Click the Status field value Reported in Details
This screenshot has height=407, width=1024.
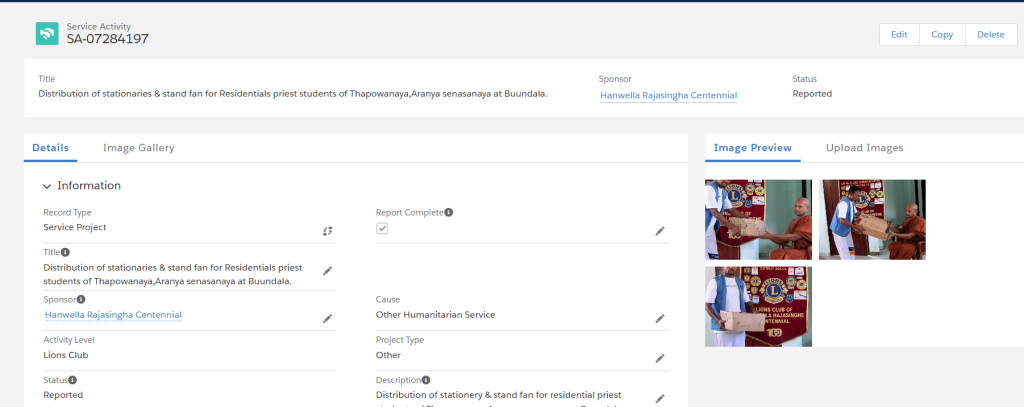(x=63, y=395)
